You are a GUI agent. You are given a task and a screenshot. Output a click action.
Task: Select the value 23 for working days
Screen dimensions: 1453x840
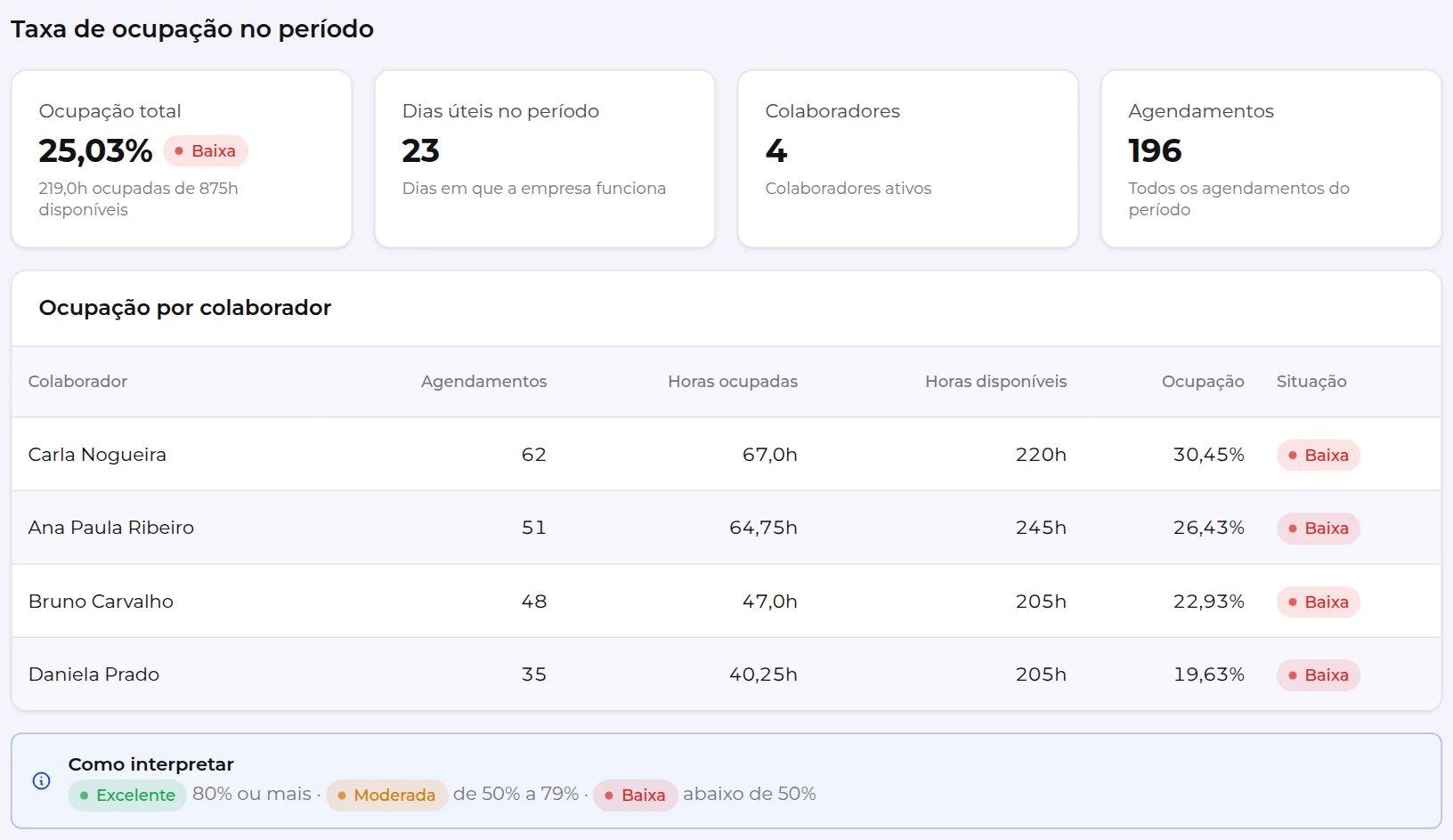pyautogui.click(x=420, y=151)
